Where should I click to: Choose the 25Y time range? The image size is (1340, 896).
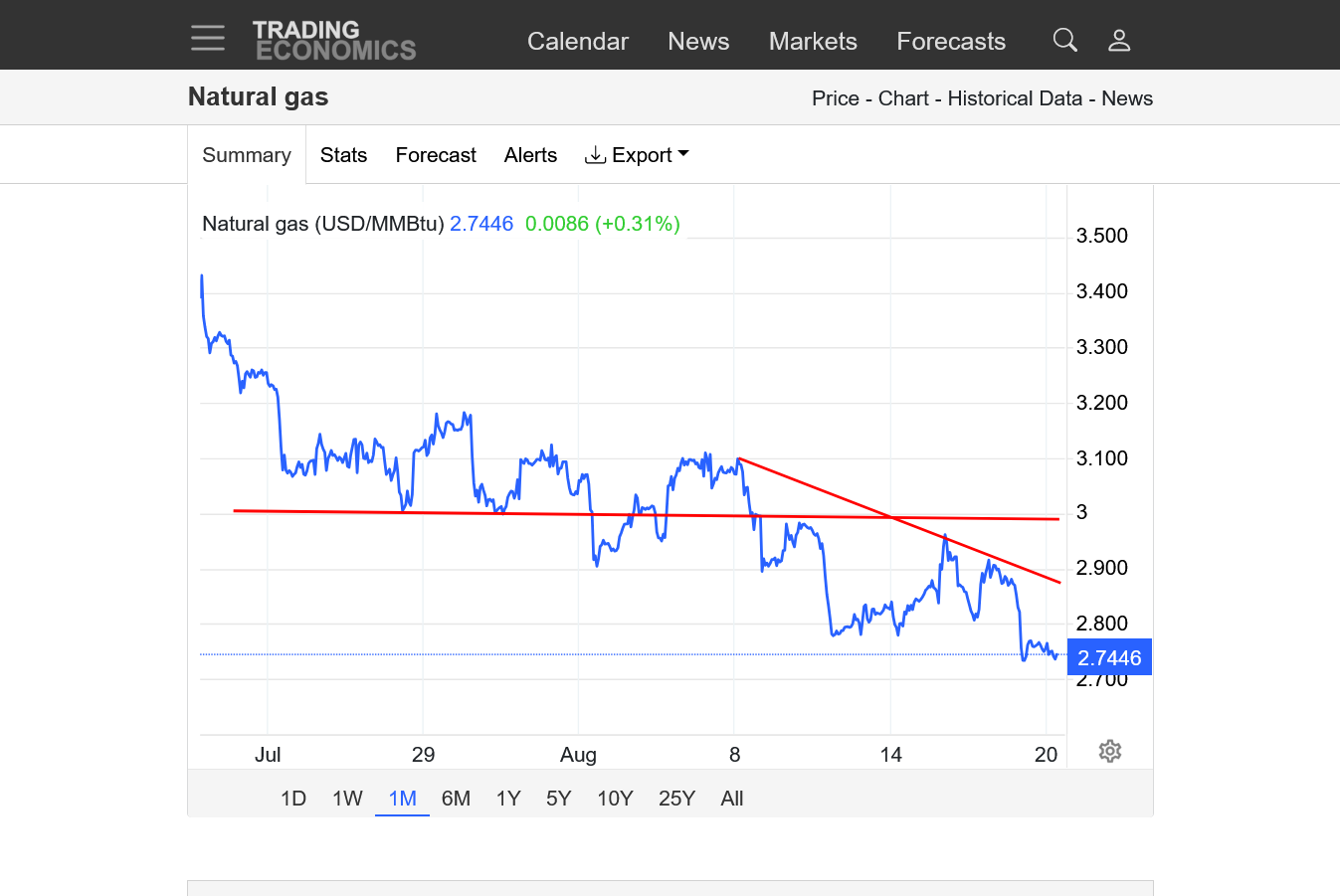click(x=676, y=799)
